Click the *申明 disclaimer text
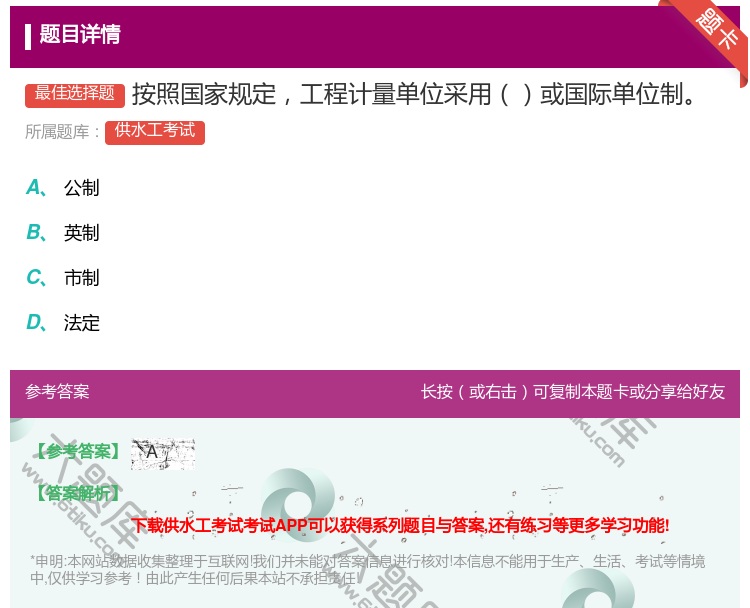 [367, 569]
